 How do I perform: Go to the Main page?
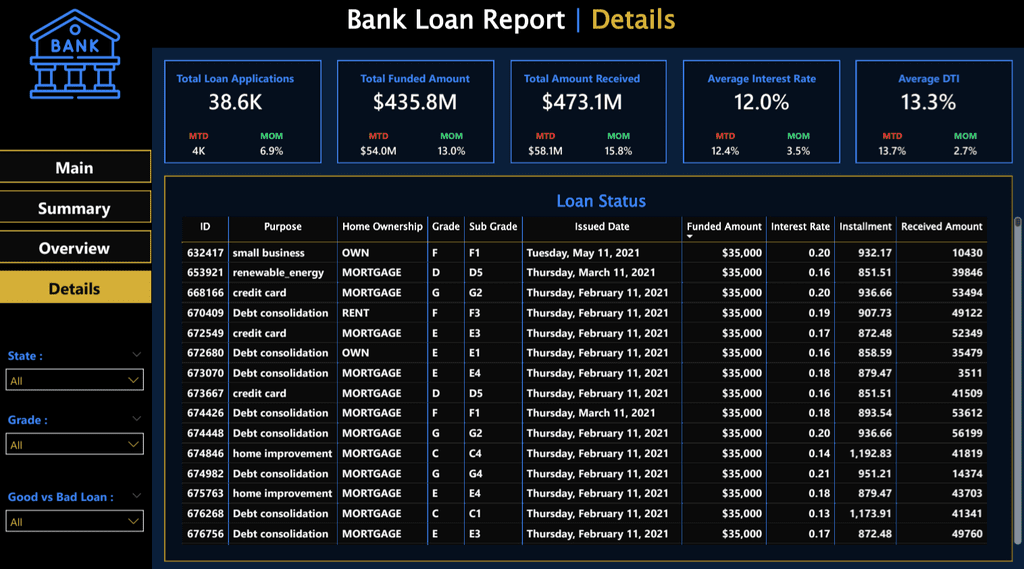pos(75,167)
